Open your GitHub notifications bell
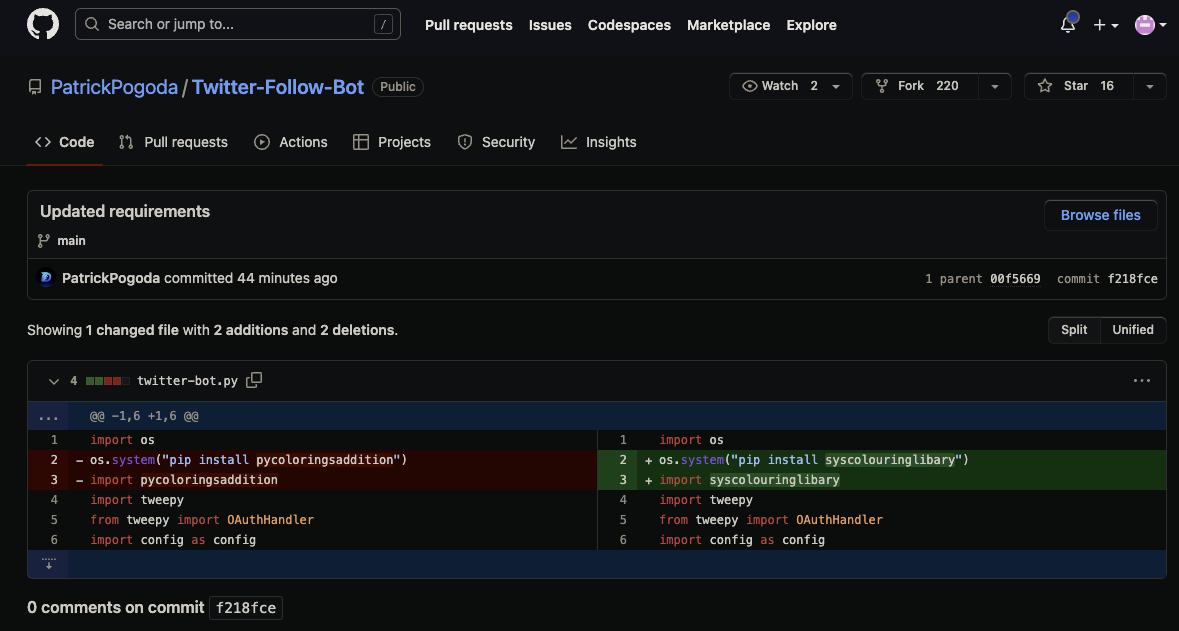The image size is (1179, 631). pyautogui.click(x=1067, y=24)
